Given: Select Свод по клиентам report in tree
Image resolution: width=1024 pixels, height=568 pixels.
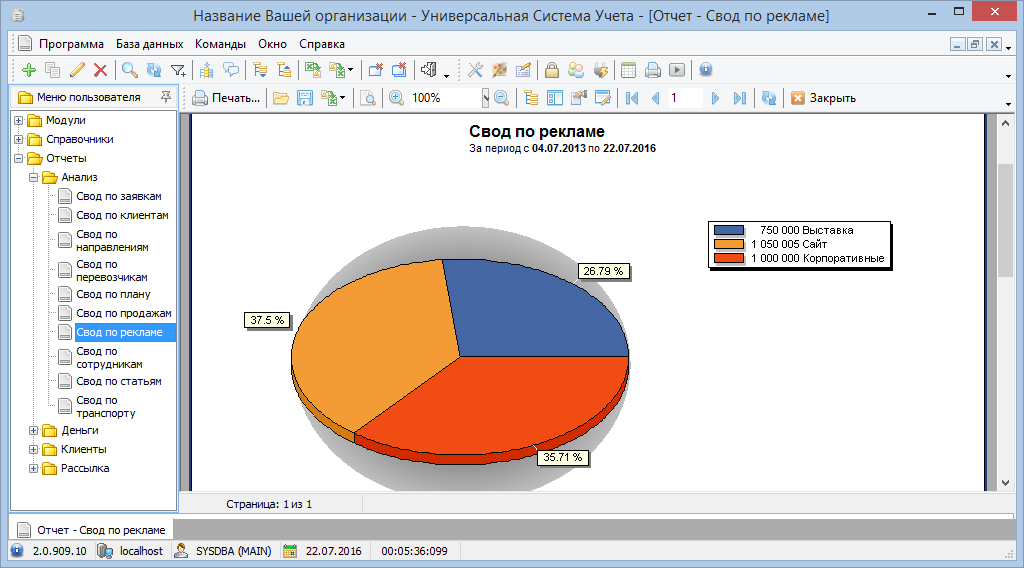Looking at the screenshot, I should [x=122, y=215].
